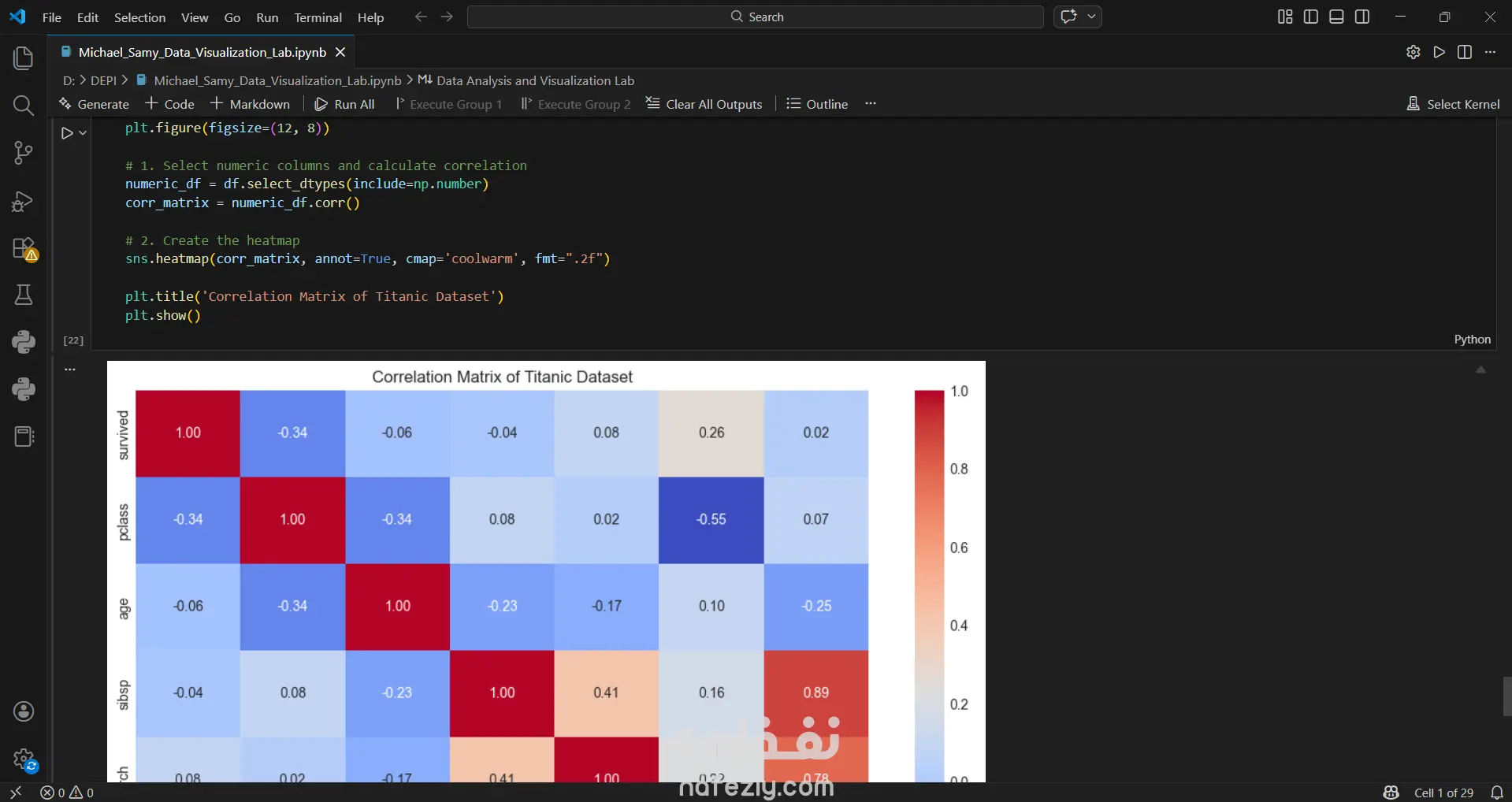The width and height of the screenshot is (1512, 802).
Task: Open the Extensions view with warning badge
Action: [24, 249]
